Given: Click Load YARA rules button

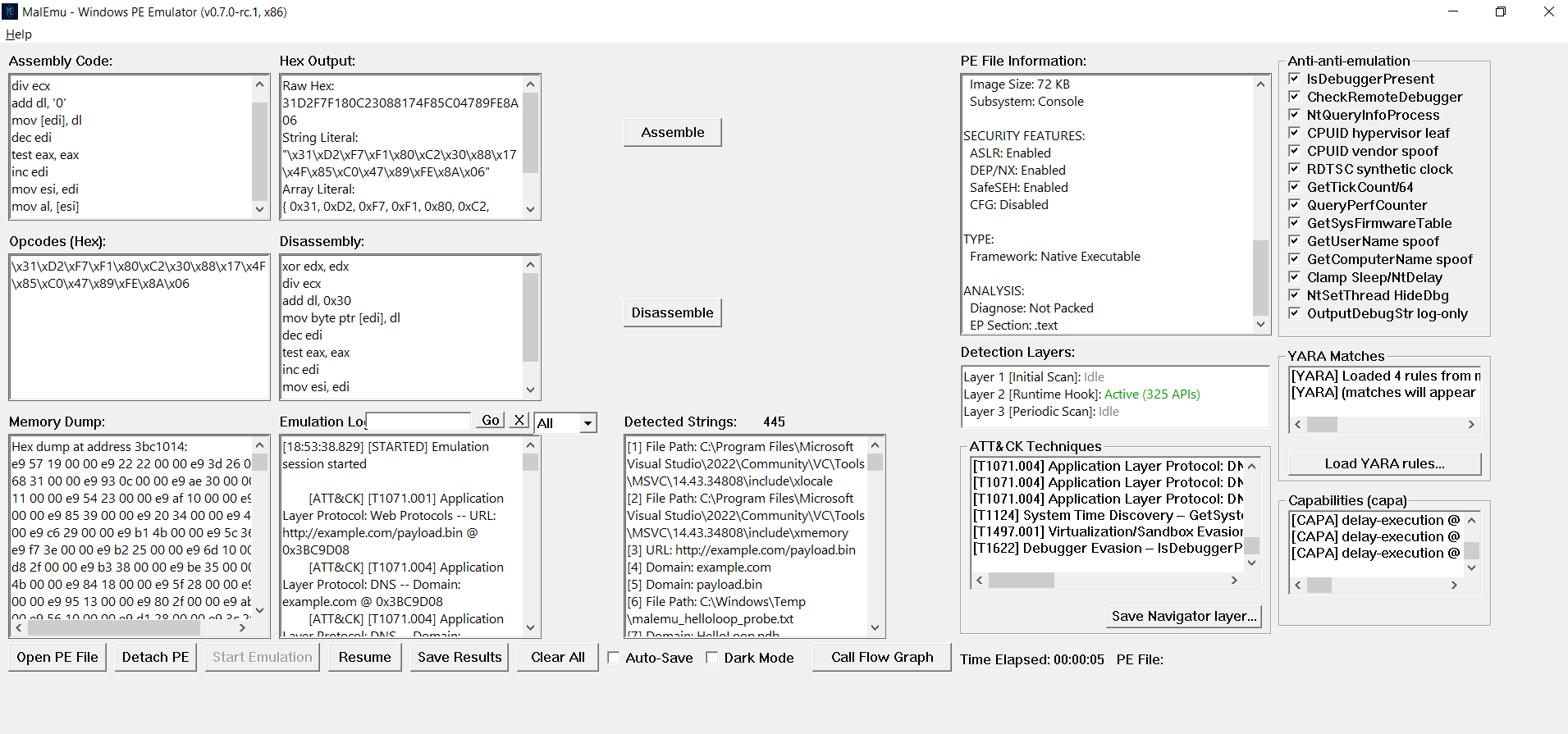Looking at the screenshot, I should (1385, 463).
